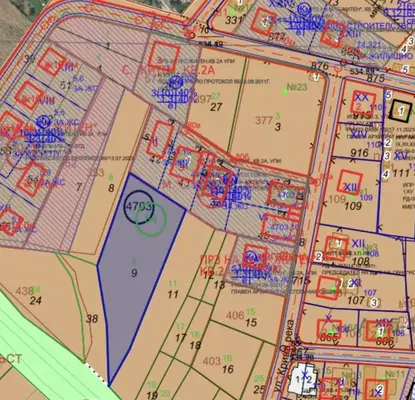This screenshot has width=415, height=400.
Task: Select parcel number 27
Action: [x=216, y=107]
